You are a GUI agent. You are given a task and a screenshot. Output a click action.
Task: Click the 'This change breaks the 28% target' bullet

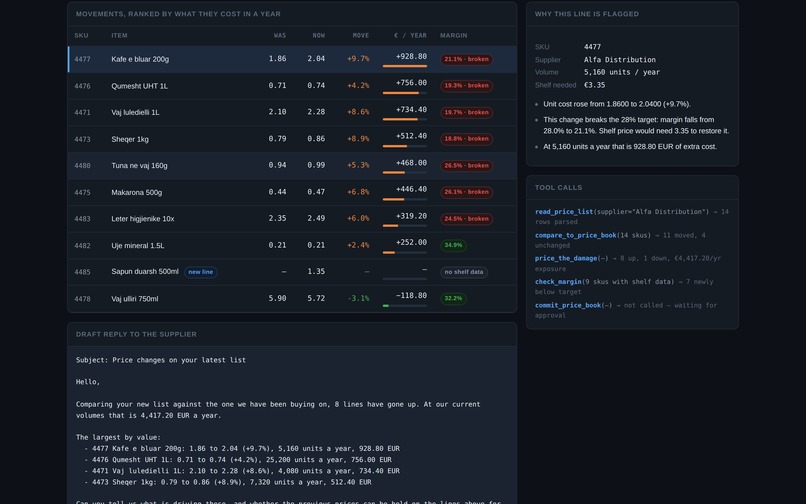click(x=636, y=125)
